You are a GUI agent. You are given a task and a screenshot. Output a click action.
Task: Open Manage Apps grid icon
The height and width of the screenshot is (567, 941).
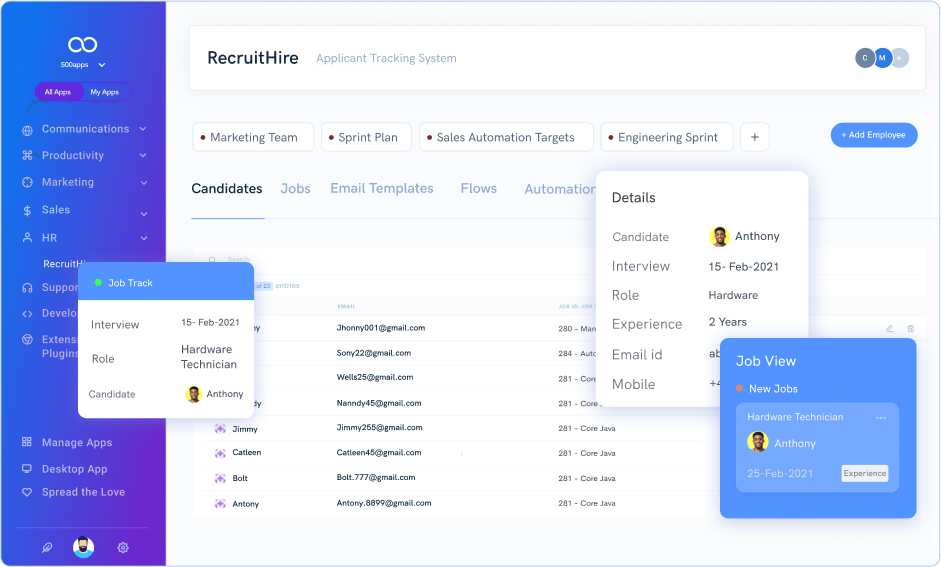[x=27, y=443]
